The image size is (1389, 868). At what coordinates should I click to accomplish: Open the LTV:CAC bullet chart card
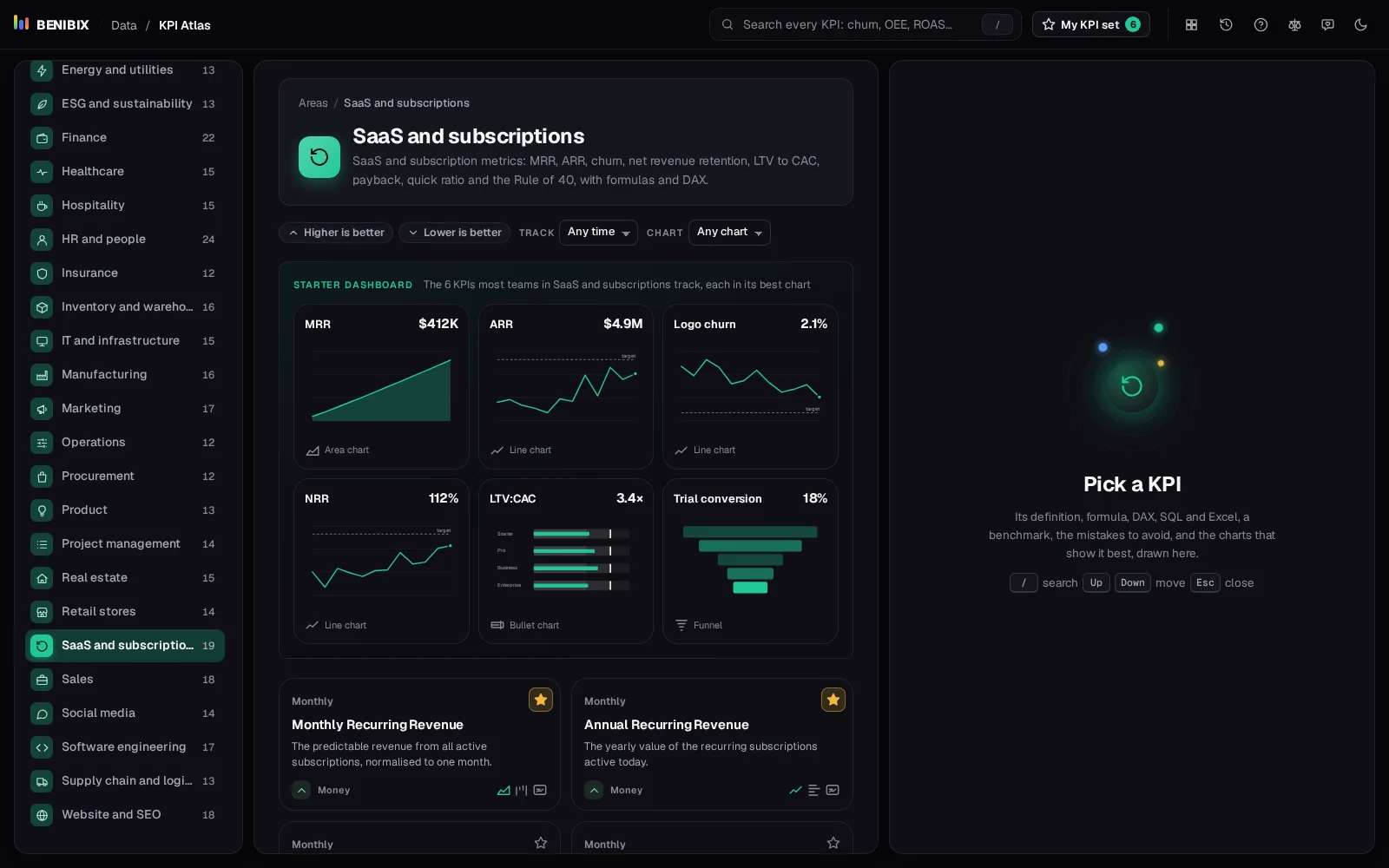tap(566, 561)
